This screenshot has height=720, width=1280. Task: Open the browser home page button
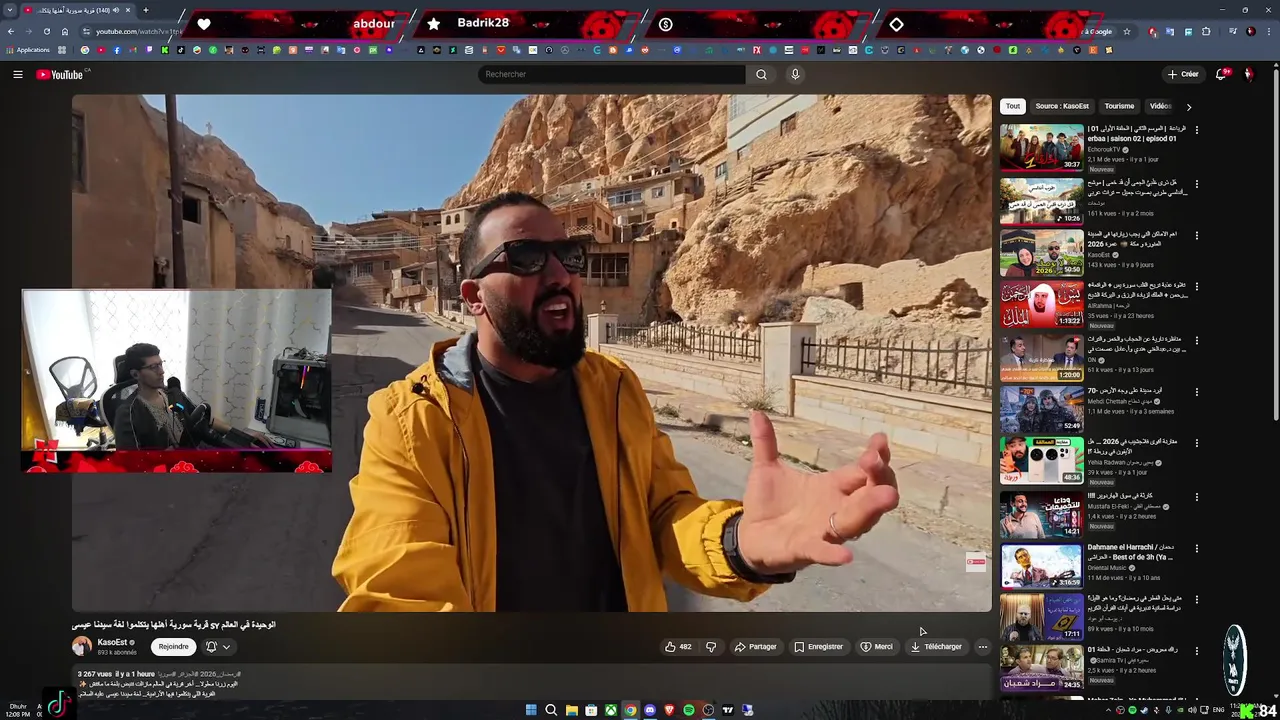[x=65, y=31]
